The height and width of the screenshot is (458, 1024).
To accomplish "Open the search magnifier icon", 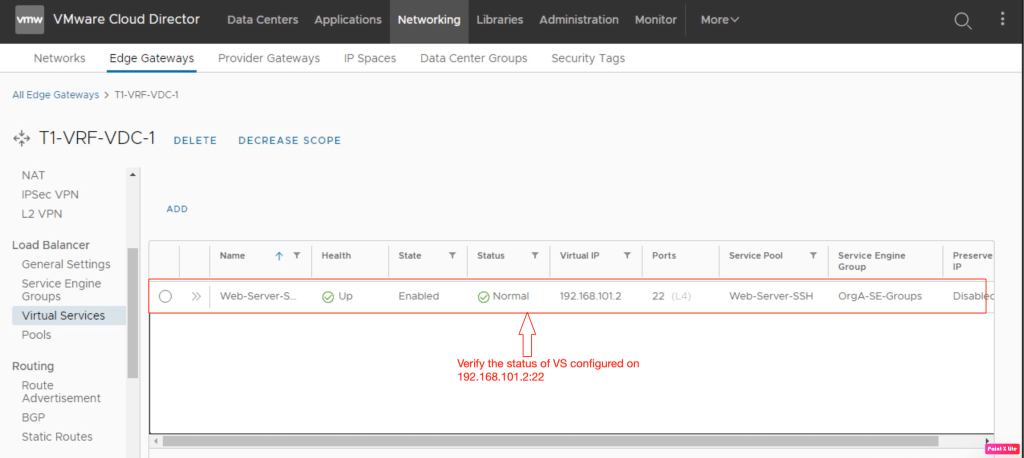I will point(962,20).
